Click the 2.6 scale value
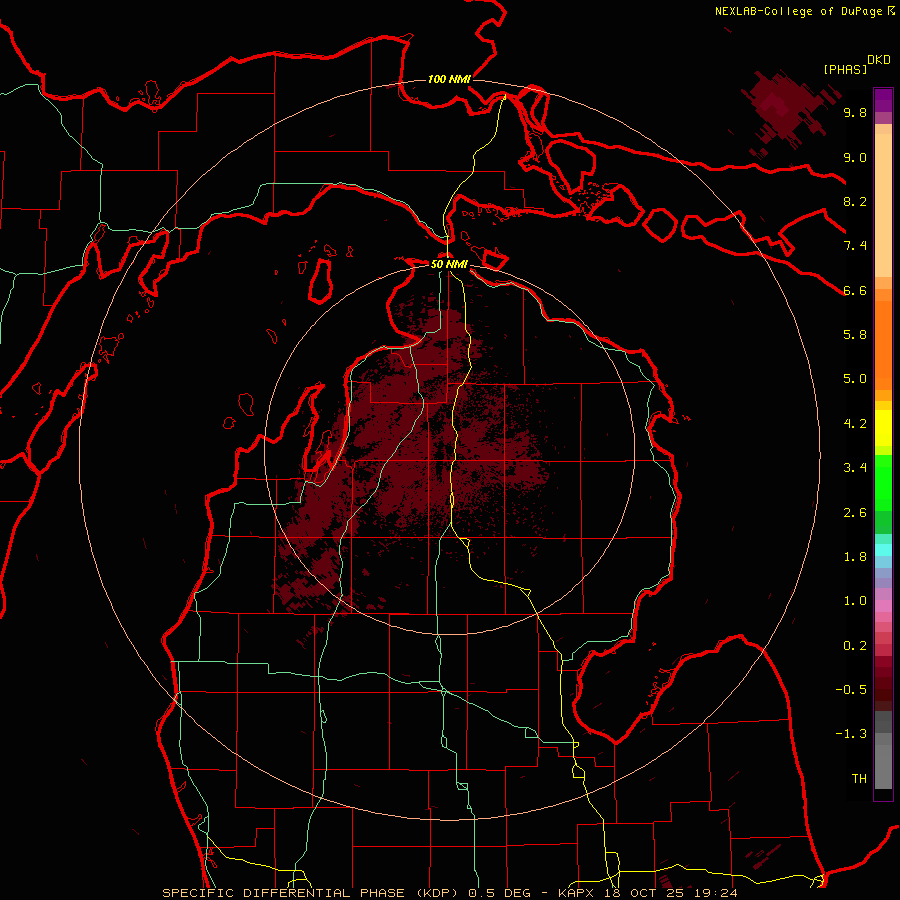Image resolution: width=900 pixels, height=900 pixels. 855,513
